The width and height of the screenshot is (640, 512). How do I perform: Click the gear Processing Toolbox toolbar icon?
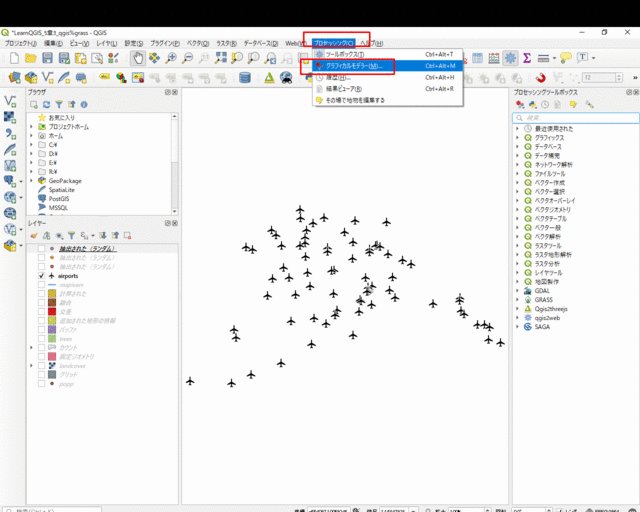pyautogui.click(x=510, y=58)
